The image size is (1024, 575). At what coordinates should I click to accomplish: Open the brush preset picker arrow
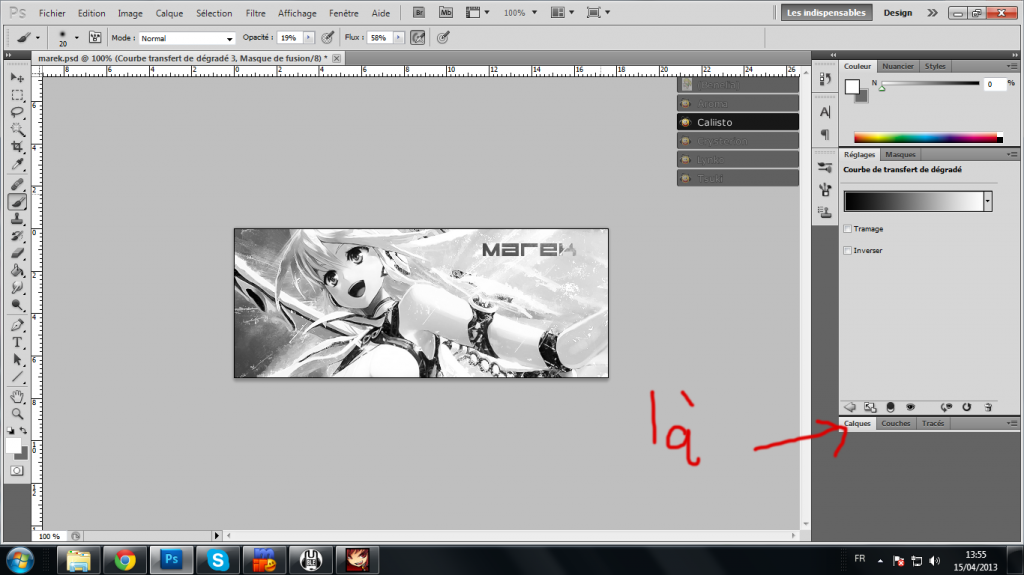click(76, 38)
